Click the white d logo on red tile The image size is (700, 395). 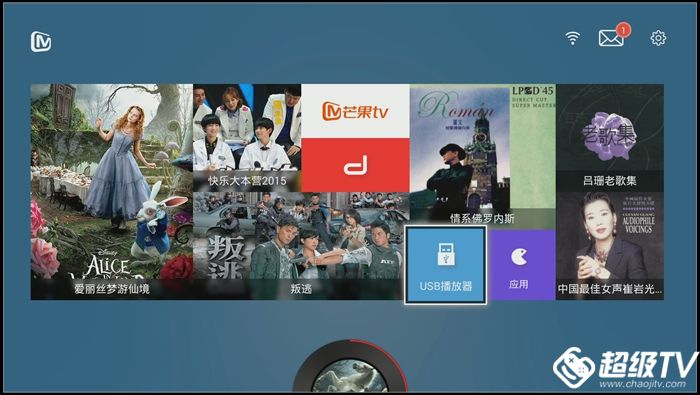coord(355,165)
